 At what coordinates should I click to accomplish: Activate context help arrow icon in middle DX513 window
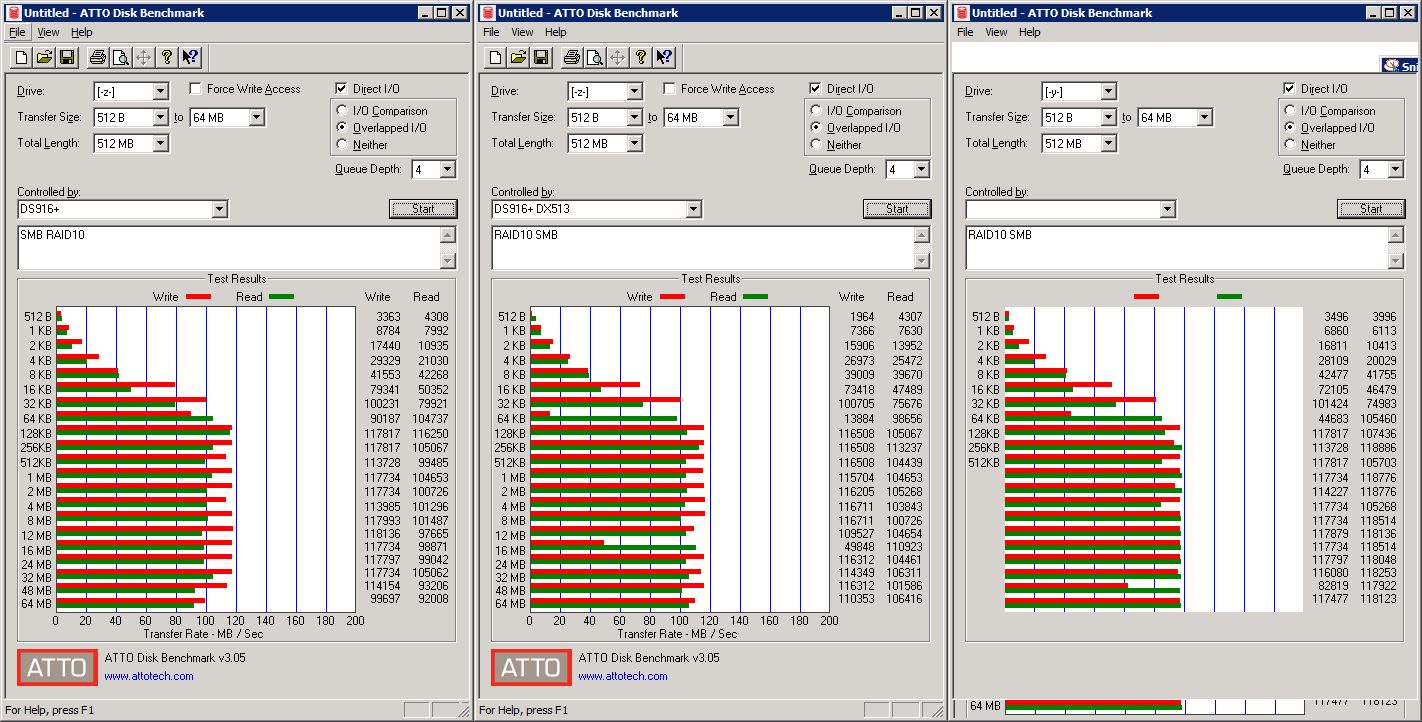(x=664, y=57)
